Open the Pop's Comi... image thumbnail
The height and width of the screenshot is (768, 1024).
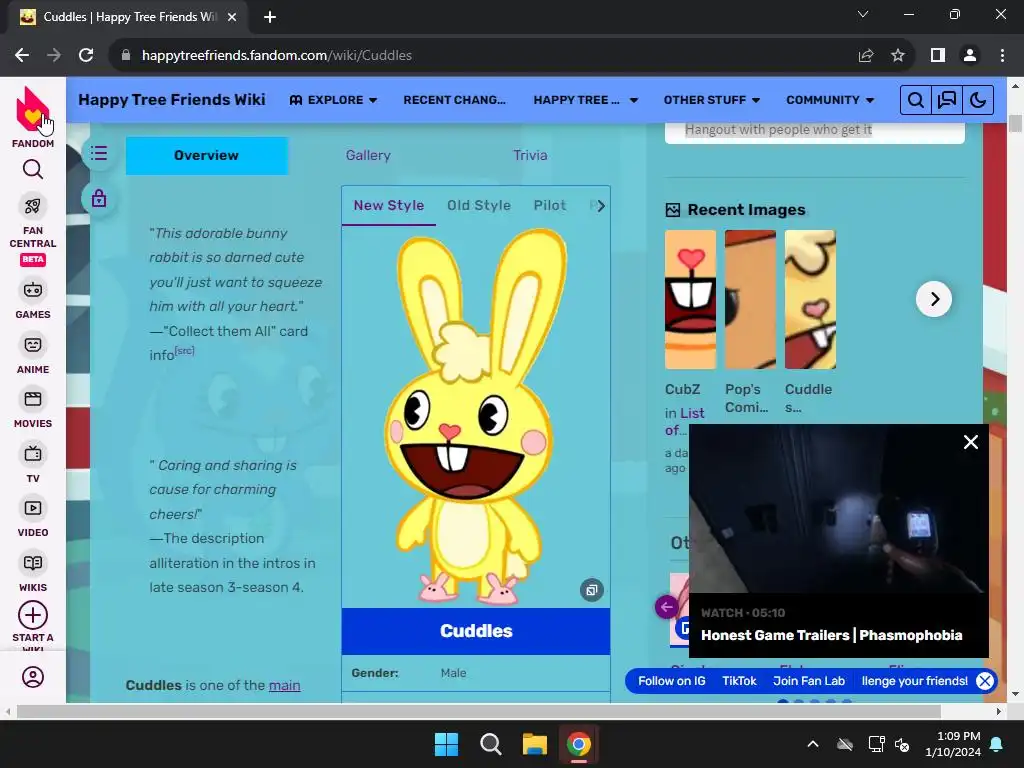click(750, 300)
